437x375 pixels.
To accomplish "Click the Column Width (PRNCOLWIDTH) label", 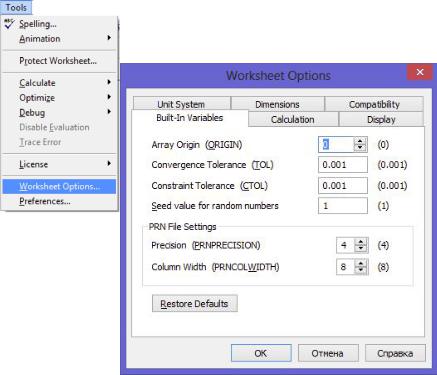I will (215, 267).
